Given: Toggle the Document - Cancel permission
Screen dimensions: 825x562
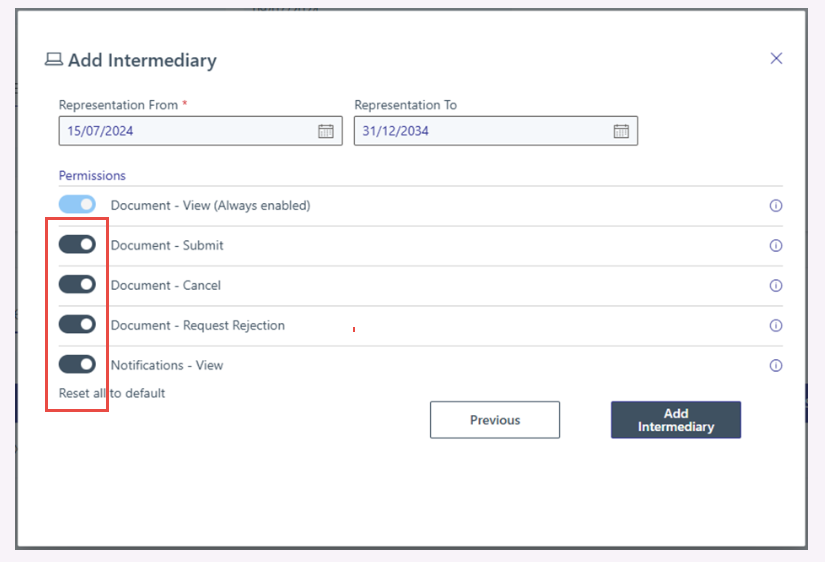Looking at the screenshot, I should pos(77,285).
